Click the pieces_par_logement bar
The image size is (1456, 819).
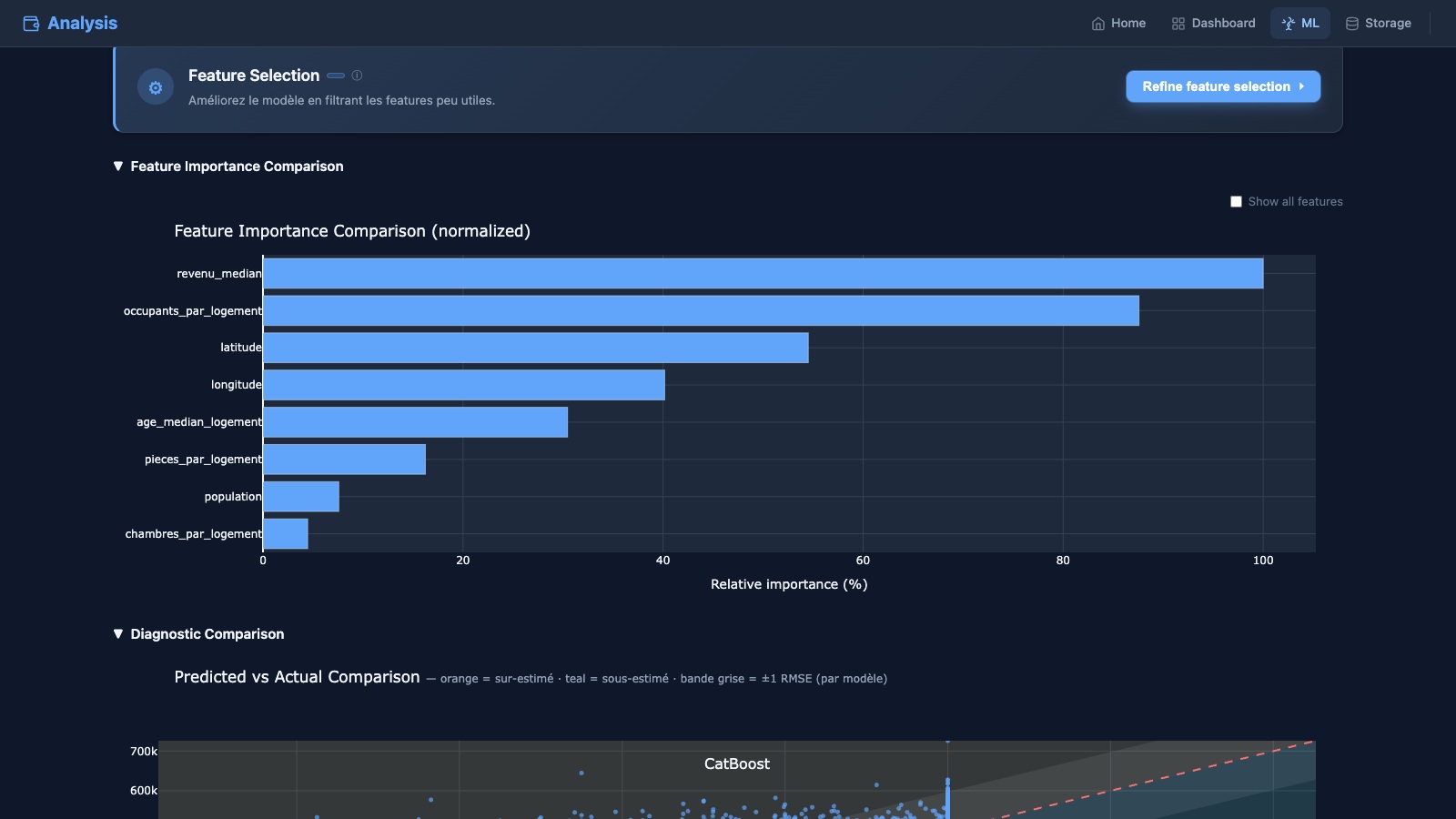click(x=345, y=460)
